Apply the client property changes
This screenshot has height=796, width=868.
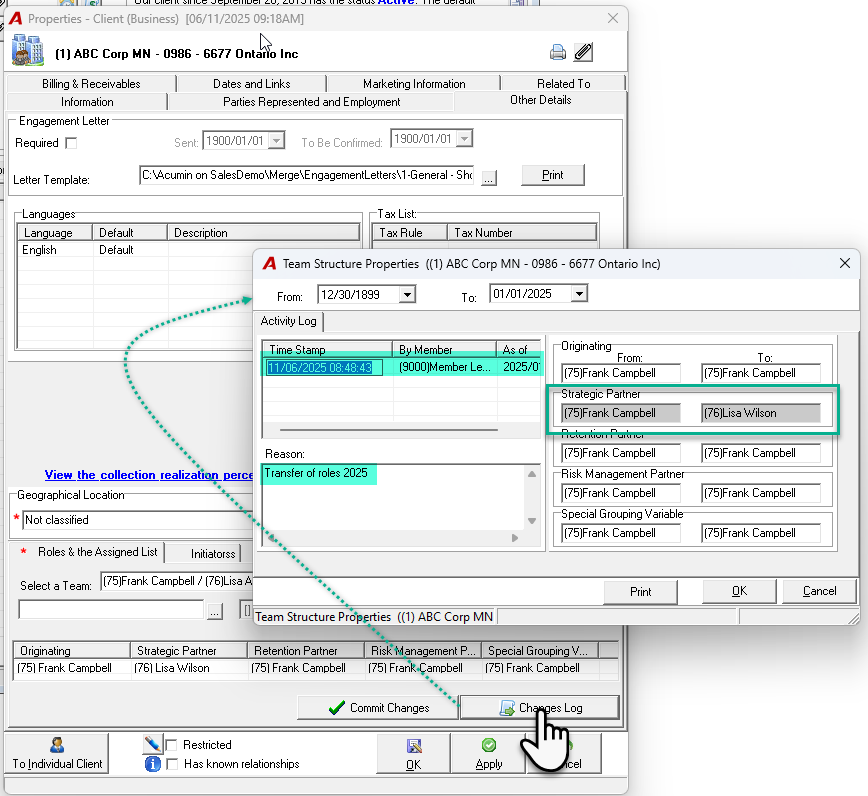[x=489, y=753]
